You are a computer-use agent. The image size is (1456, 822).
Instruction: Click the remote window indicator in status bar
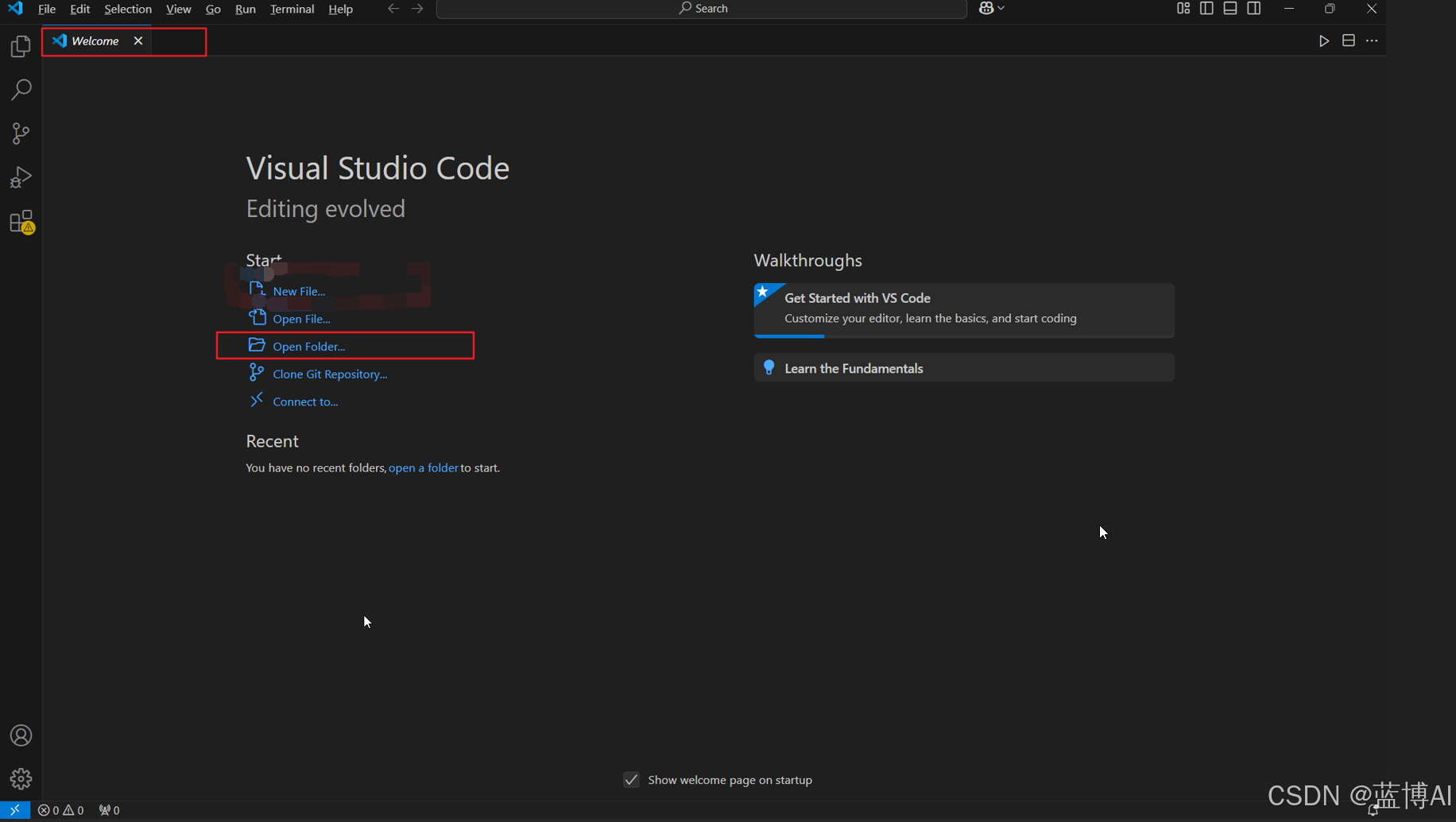tap(15, 810)
